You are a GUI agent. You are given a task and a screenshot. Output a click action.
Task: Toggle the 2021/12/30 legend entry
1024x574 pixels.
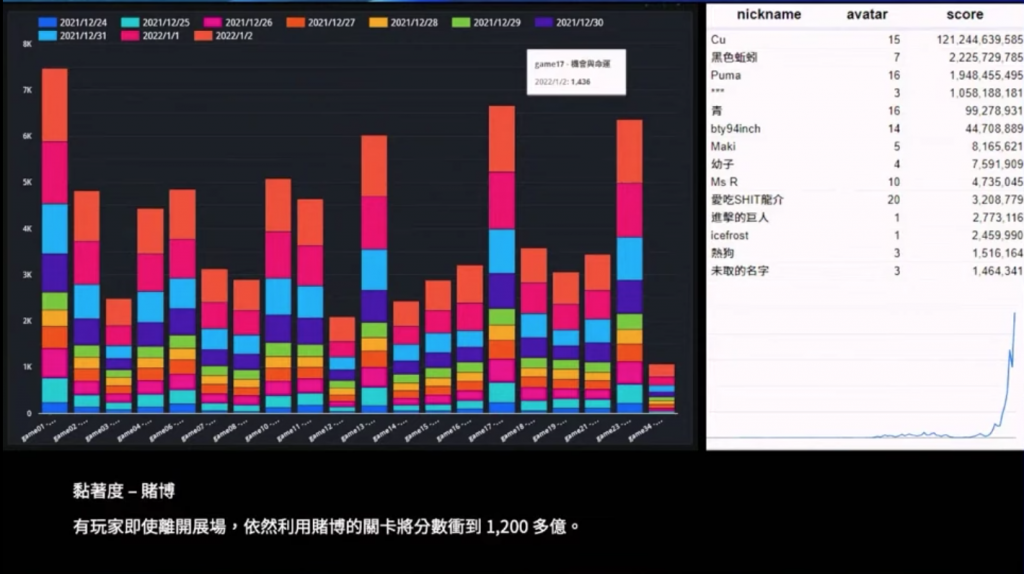click(x=569, y=22)
